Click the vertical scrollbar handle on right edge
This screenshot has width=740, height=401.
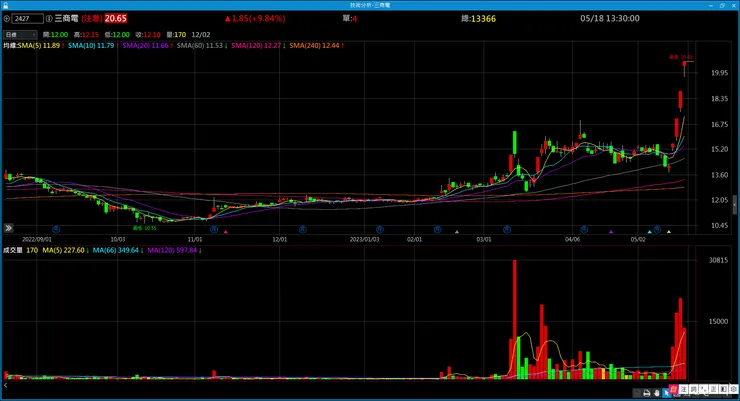click(734, 205)
